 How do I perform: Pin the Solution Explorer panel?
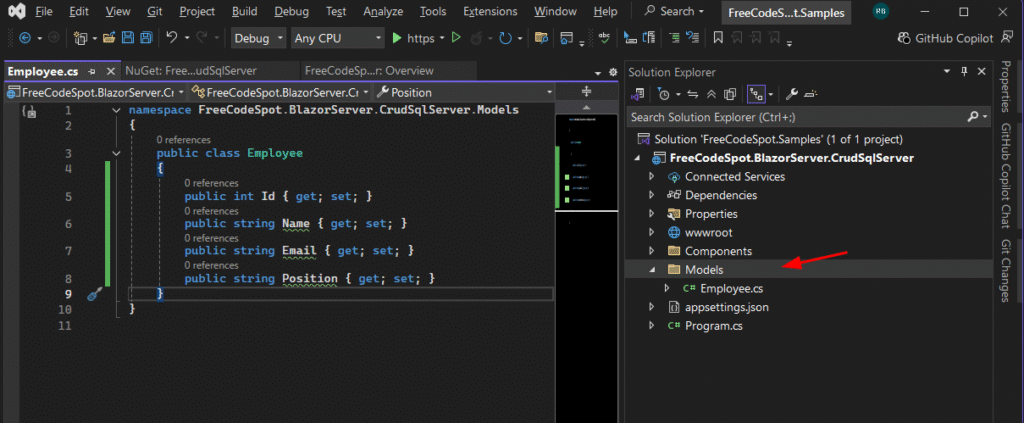pyautogui.click(x=964, y=72)
